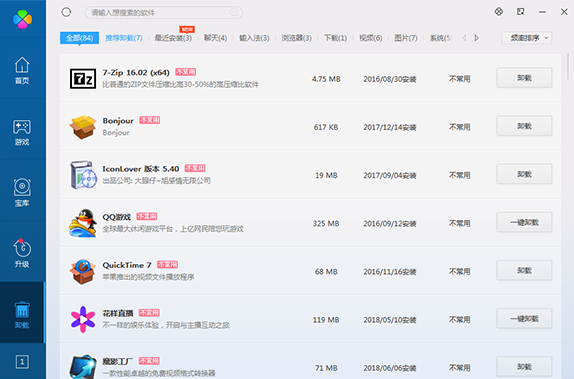Click 一键卸载 for 花样直播
Screen dimensions: 574x379
[x=524, y=319]
